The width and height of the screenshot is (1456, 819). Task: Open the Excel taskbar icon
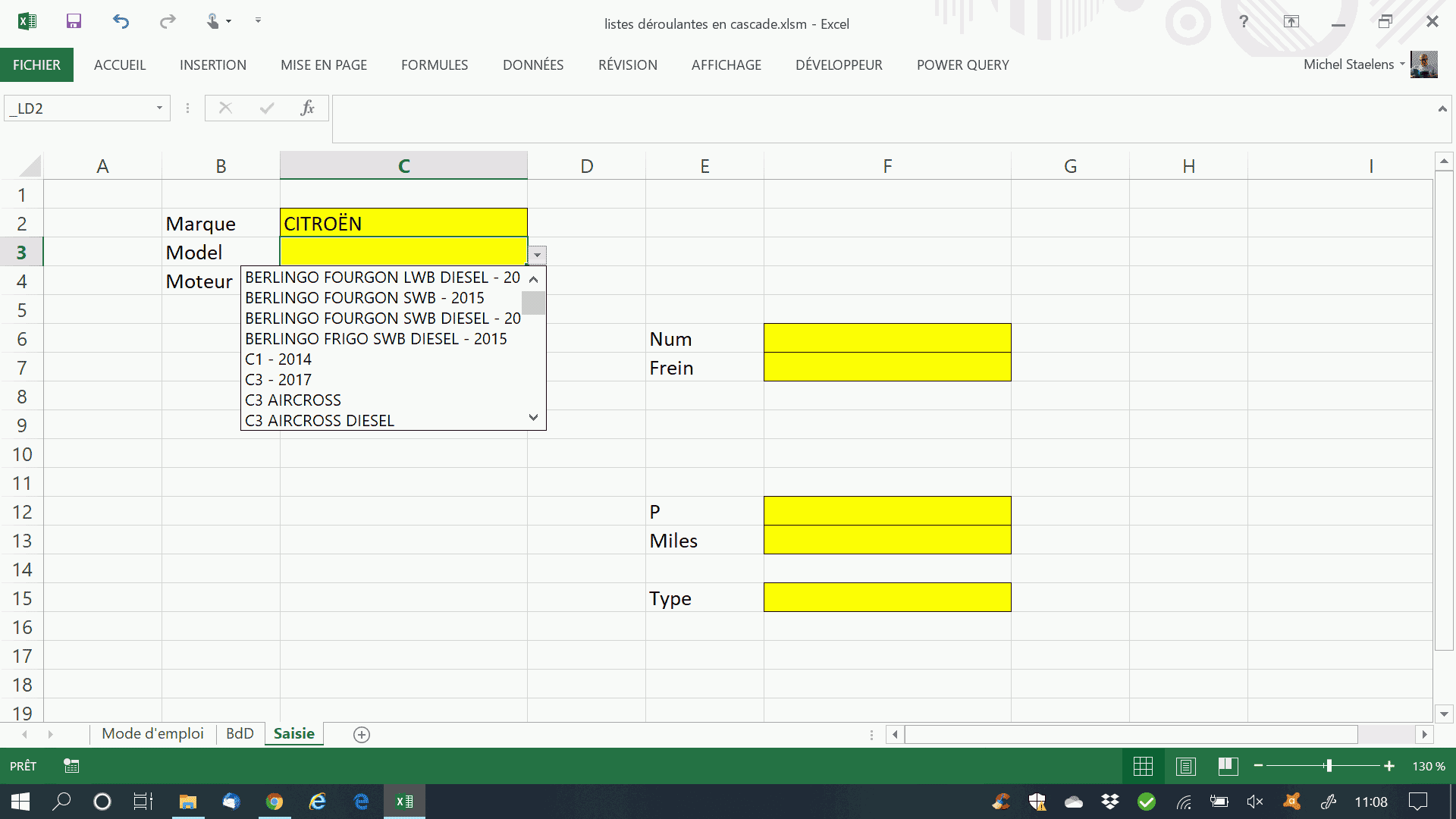click(x=404, y=802)
